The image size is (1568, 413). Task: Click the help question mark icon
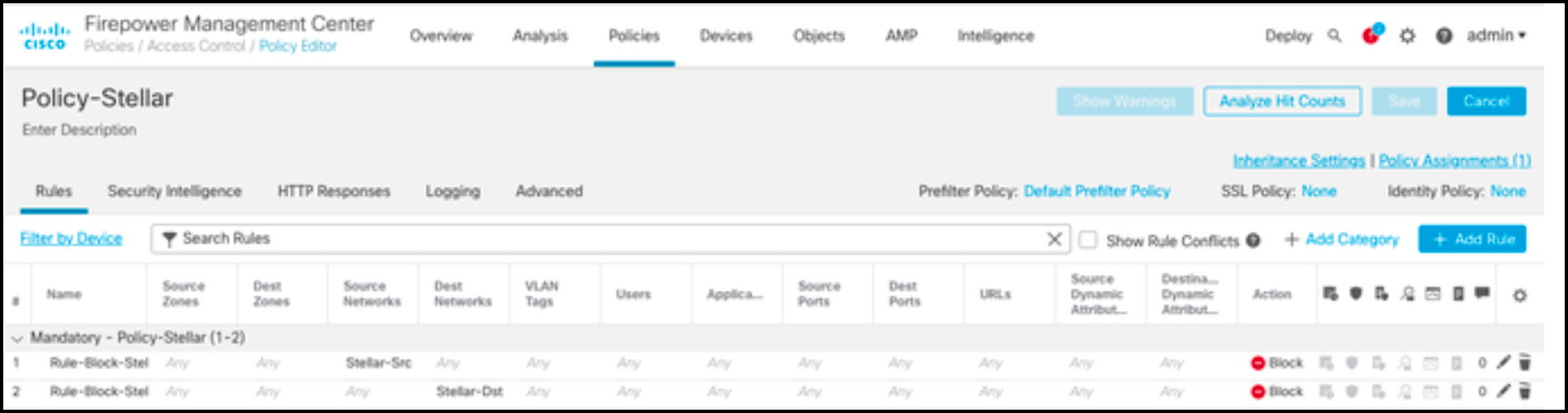point(1444,35)
